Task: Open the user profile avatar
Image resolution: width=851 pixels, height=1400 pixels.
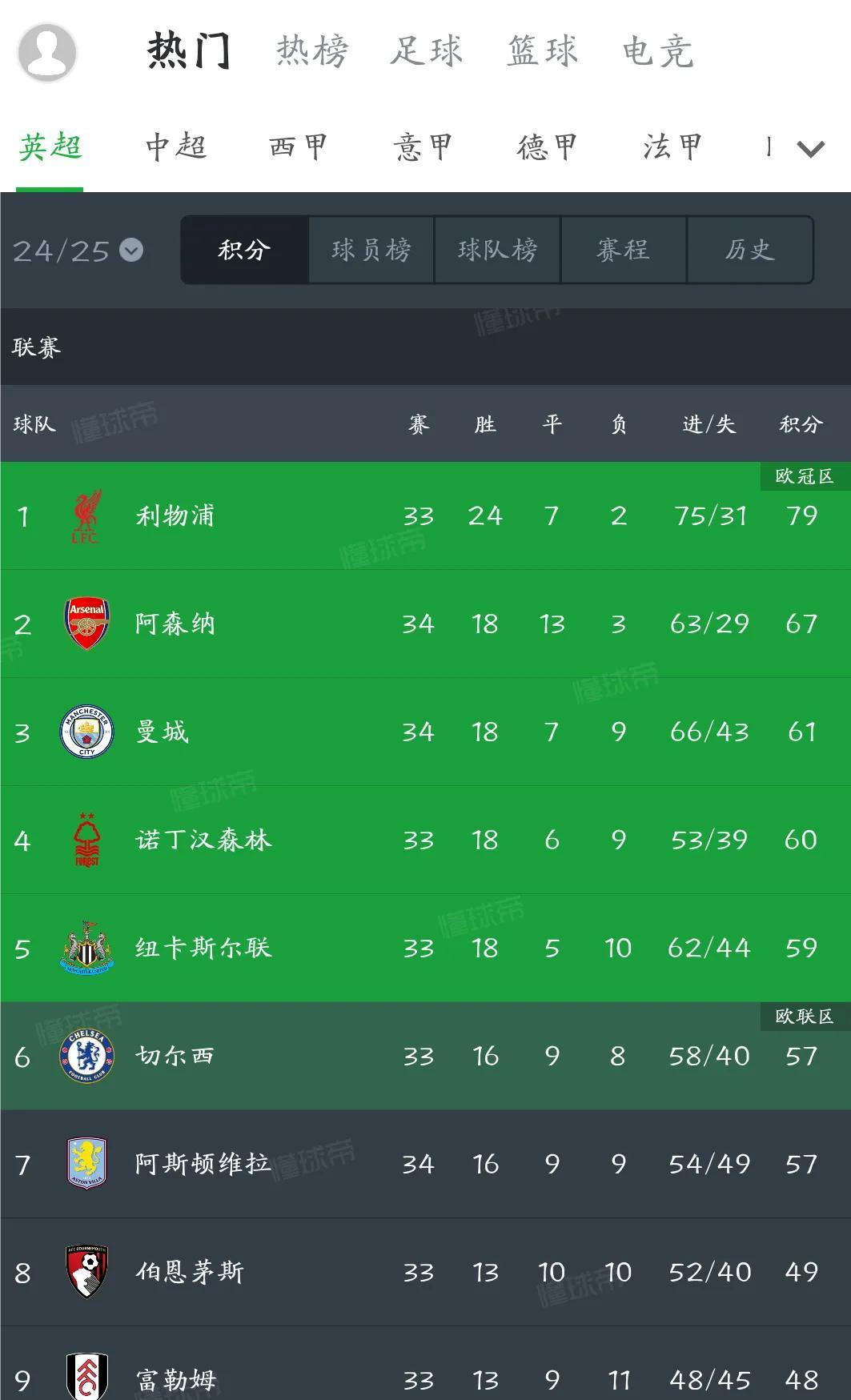Action: (x=47, y=52)
